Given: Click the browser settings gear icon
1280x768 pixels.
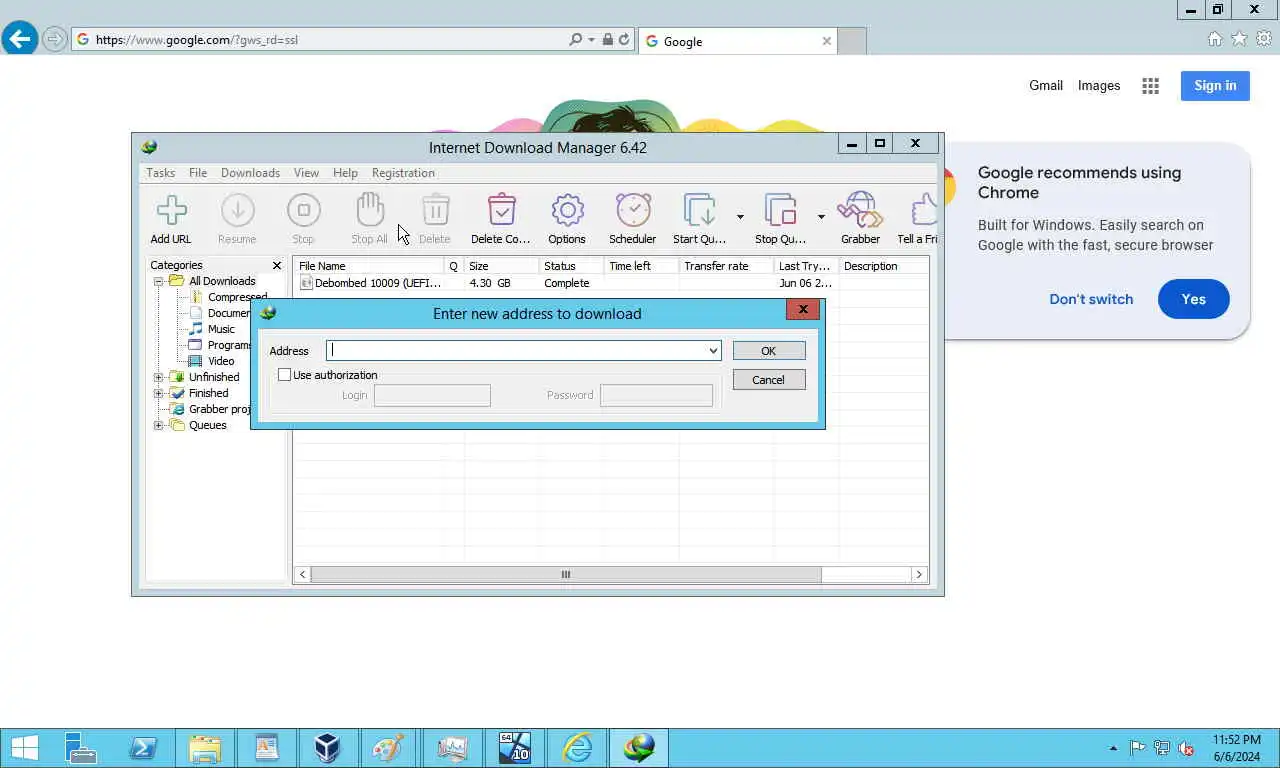Looking at the screenshot, I should [x=1264, y=39].
